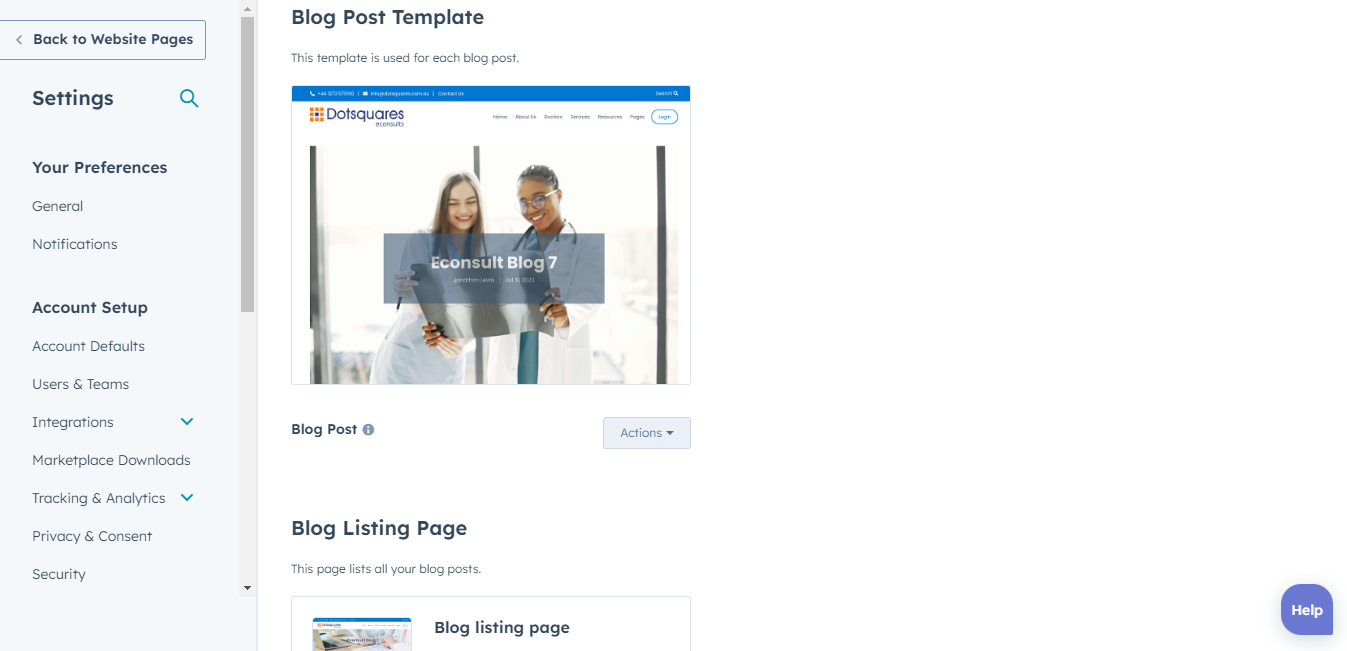The height and width of the screenshot is (651, 1347).
Task: Click the blog post template preview image
Action: pyautogui.click(x=491, y=235)
